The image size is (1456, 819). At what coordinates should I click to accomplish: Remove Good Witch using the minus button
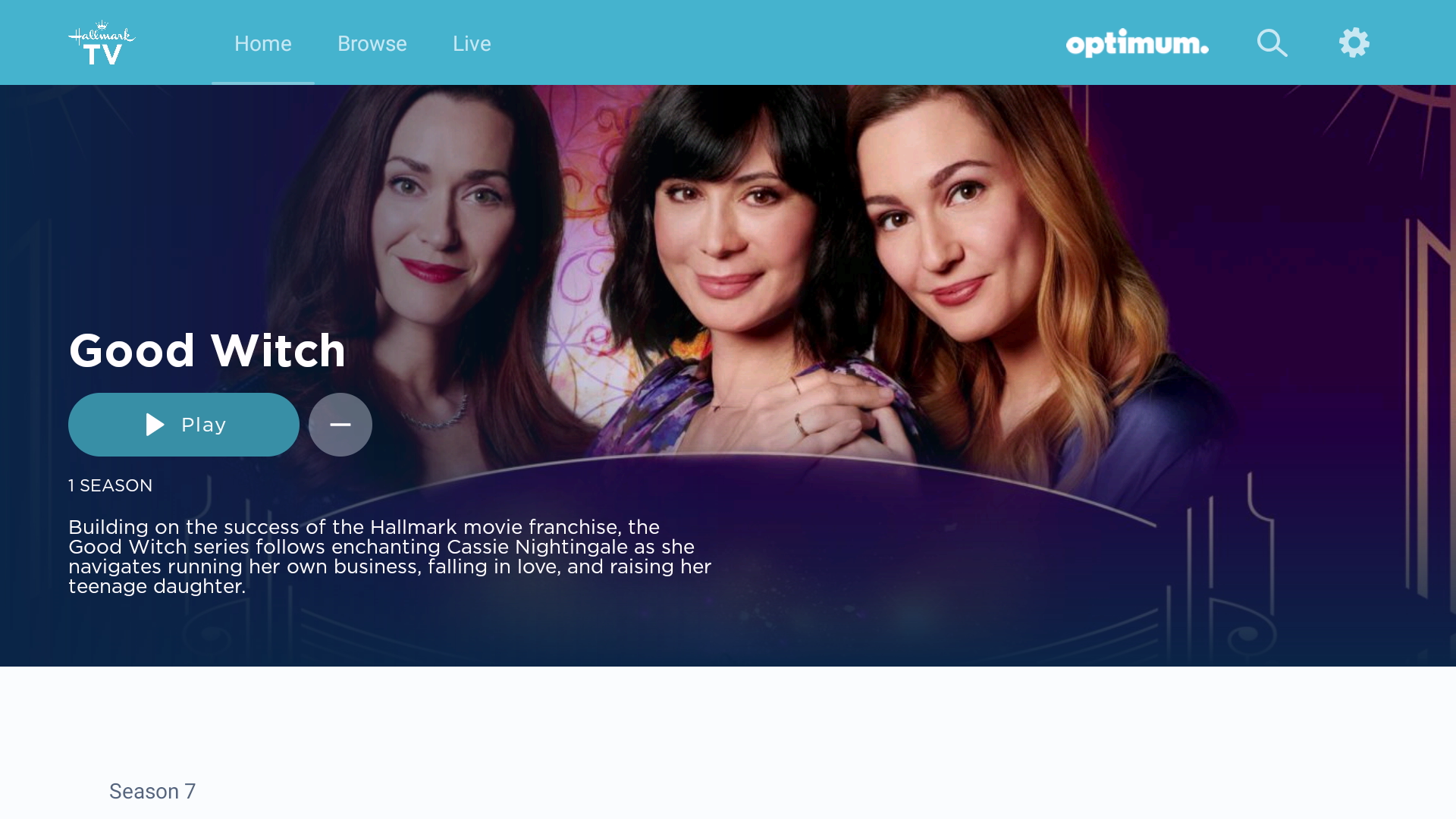(340, 425)
